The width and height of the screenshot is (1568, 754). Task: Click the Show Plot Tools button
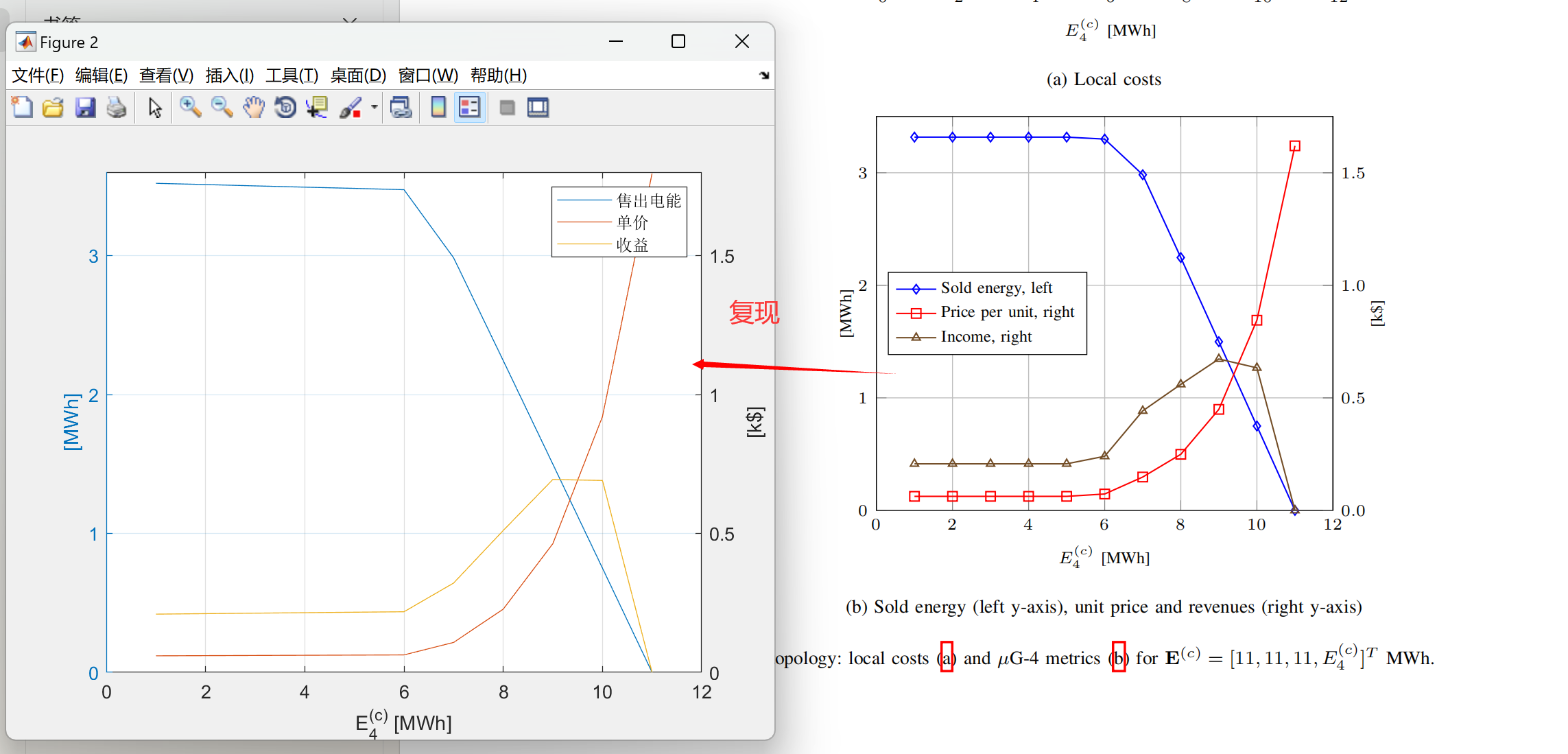pos(538,108)
